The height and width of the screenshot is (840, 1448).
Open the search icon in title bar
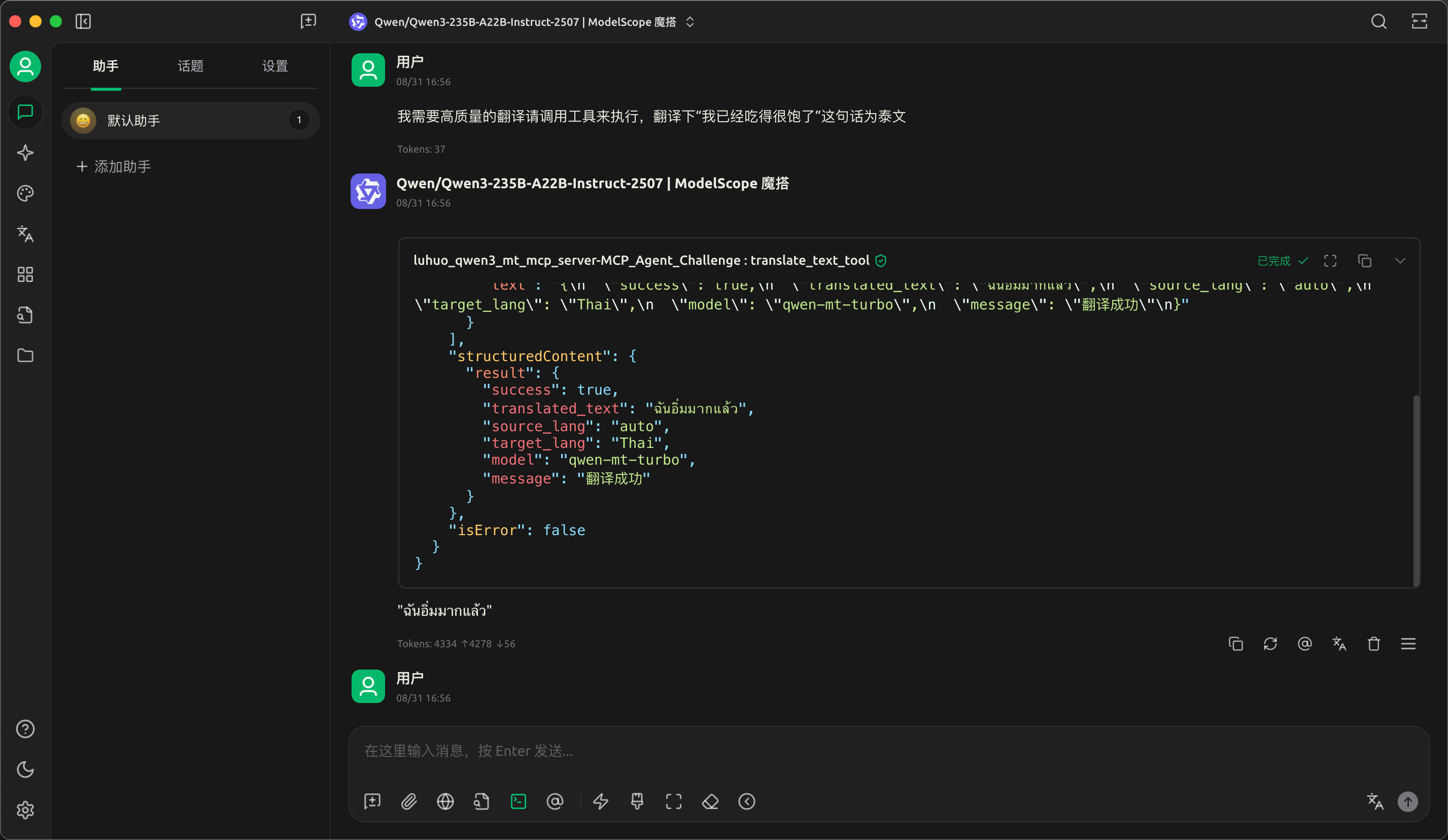1378,22
